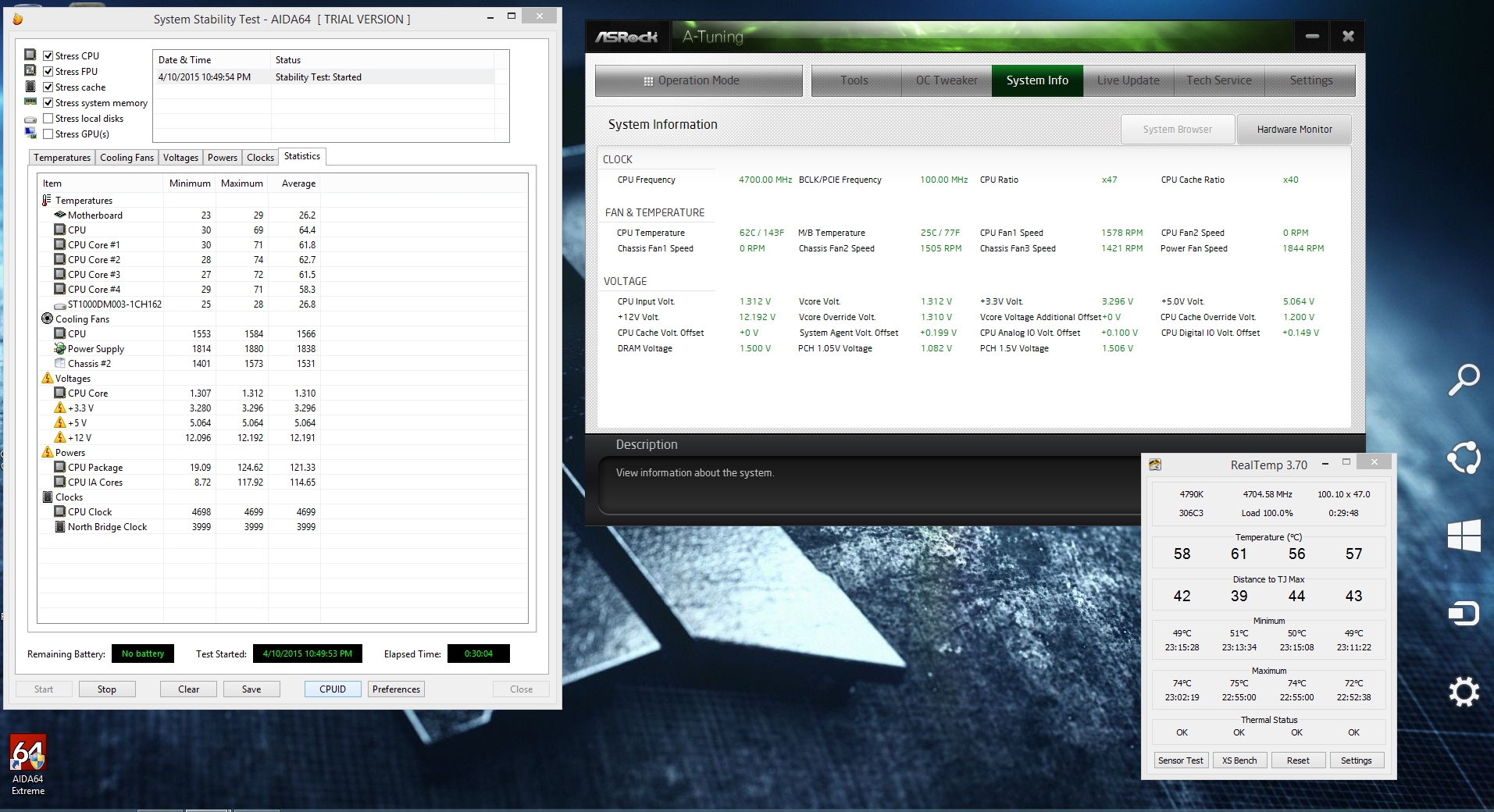Click the Windows Start charm logo

tap(1464, 536)
